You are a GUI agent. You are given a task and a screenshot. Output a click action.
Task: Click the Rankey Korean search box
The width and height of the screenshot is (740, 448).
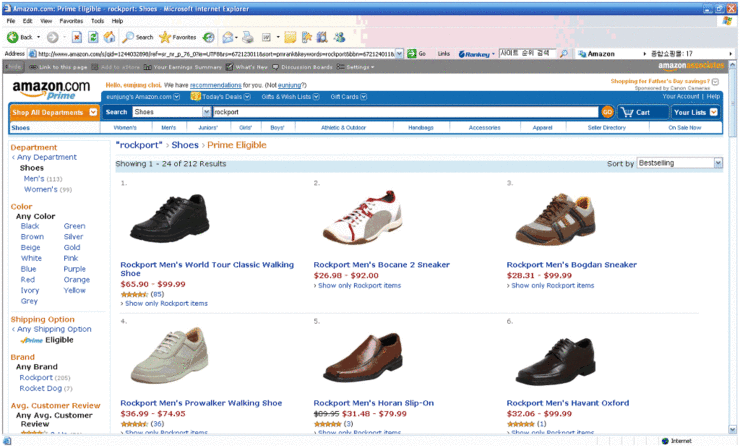(527, 53)
